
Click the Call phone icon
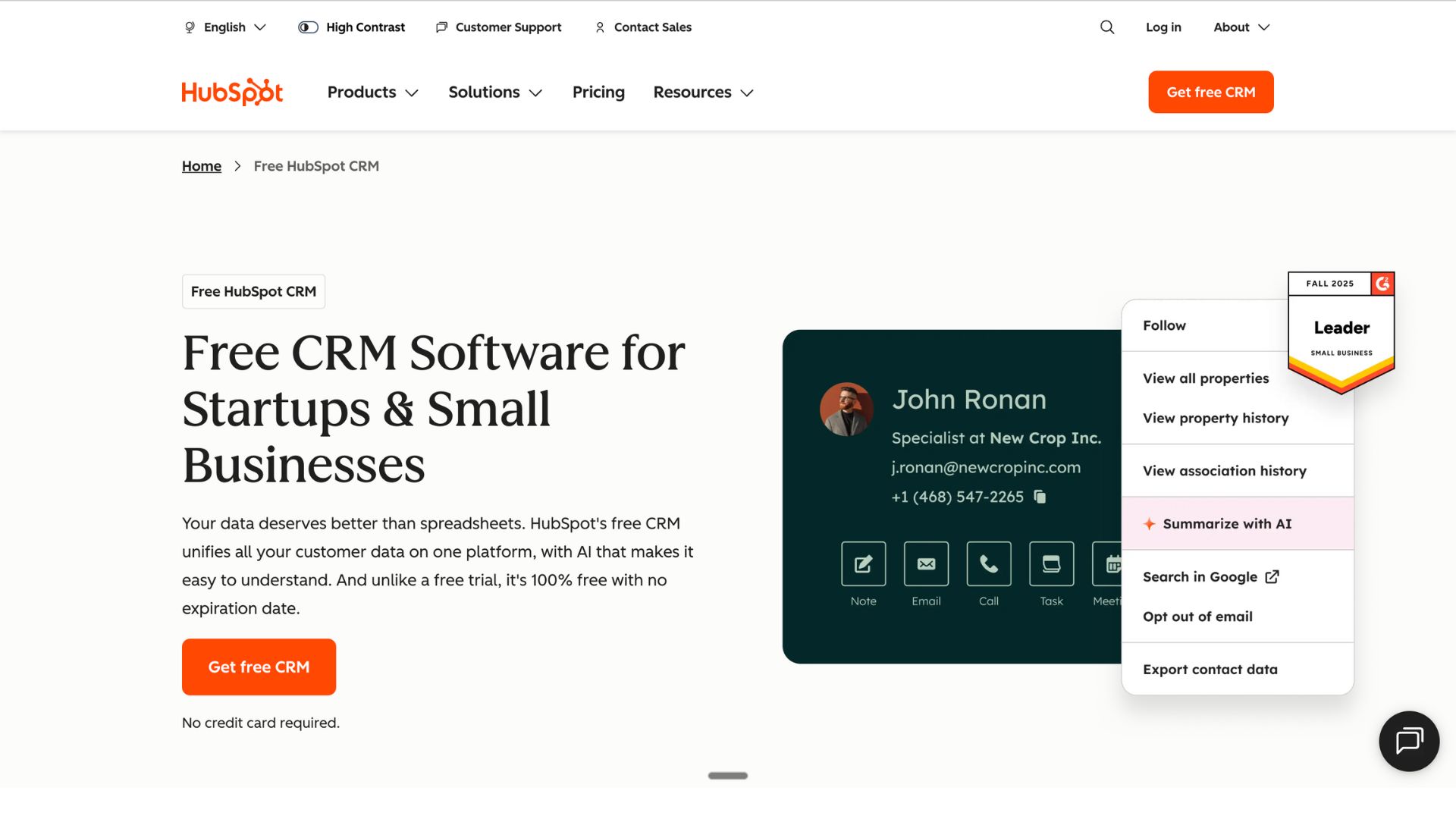pyautogui.click(x=988, y=563)
